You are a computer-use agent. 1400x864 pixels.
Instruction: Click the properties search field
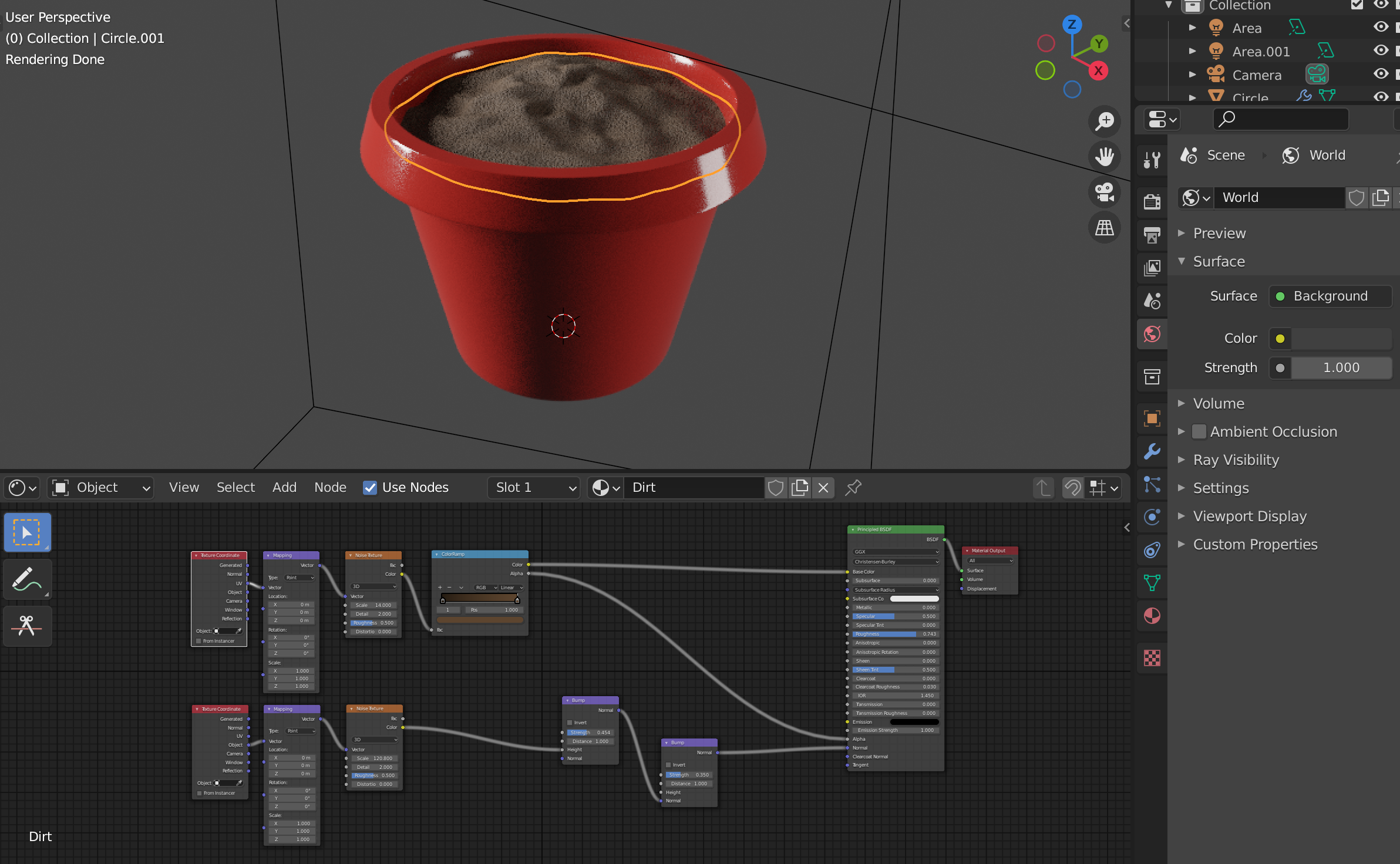[x=1281, y=119]
